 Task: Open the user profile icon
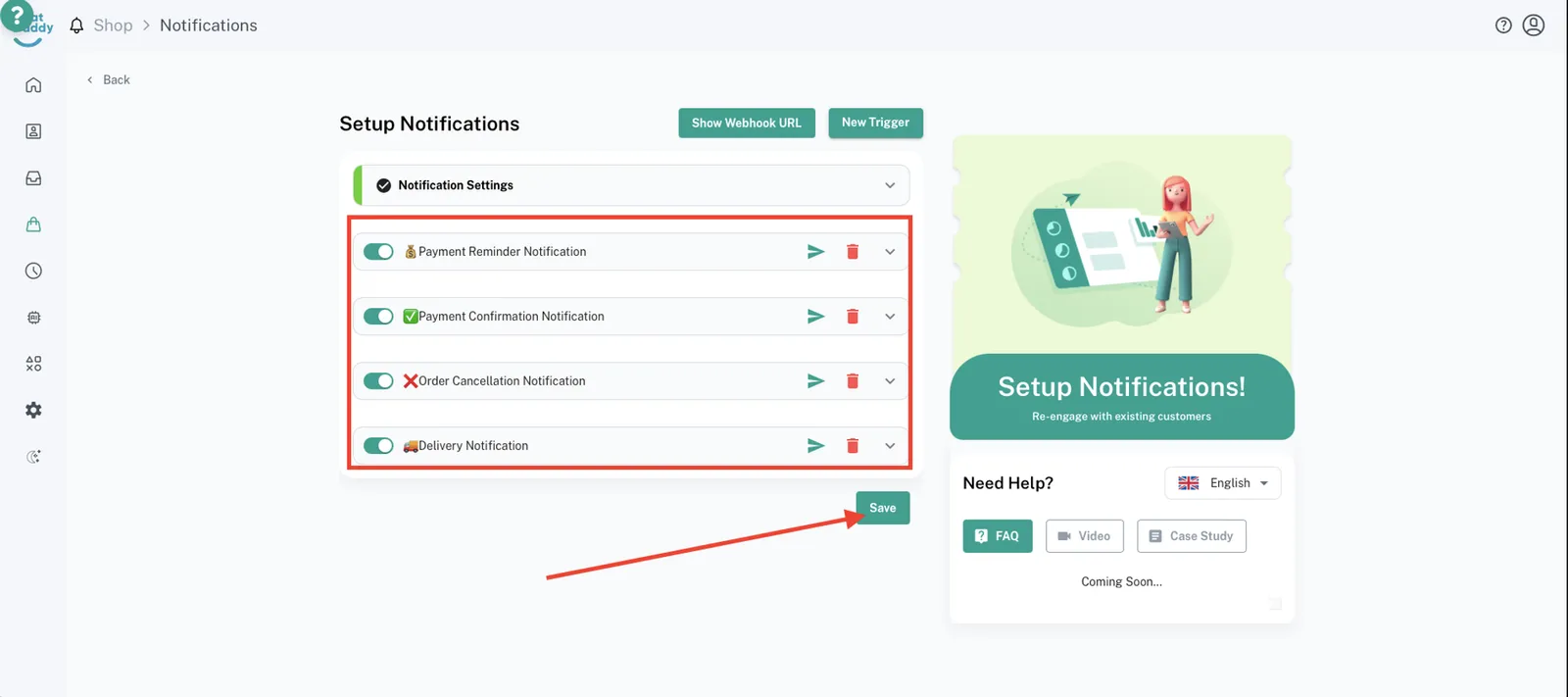(1534, 25)
